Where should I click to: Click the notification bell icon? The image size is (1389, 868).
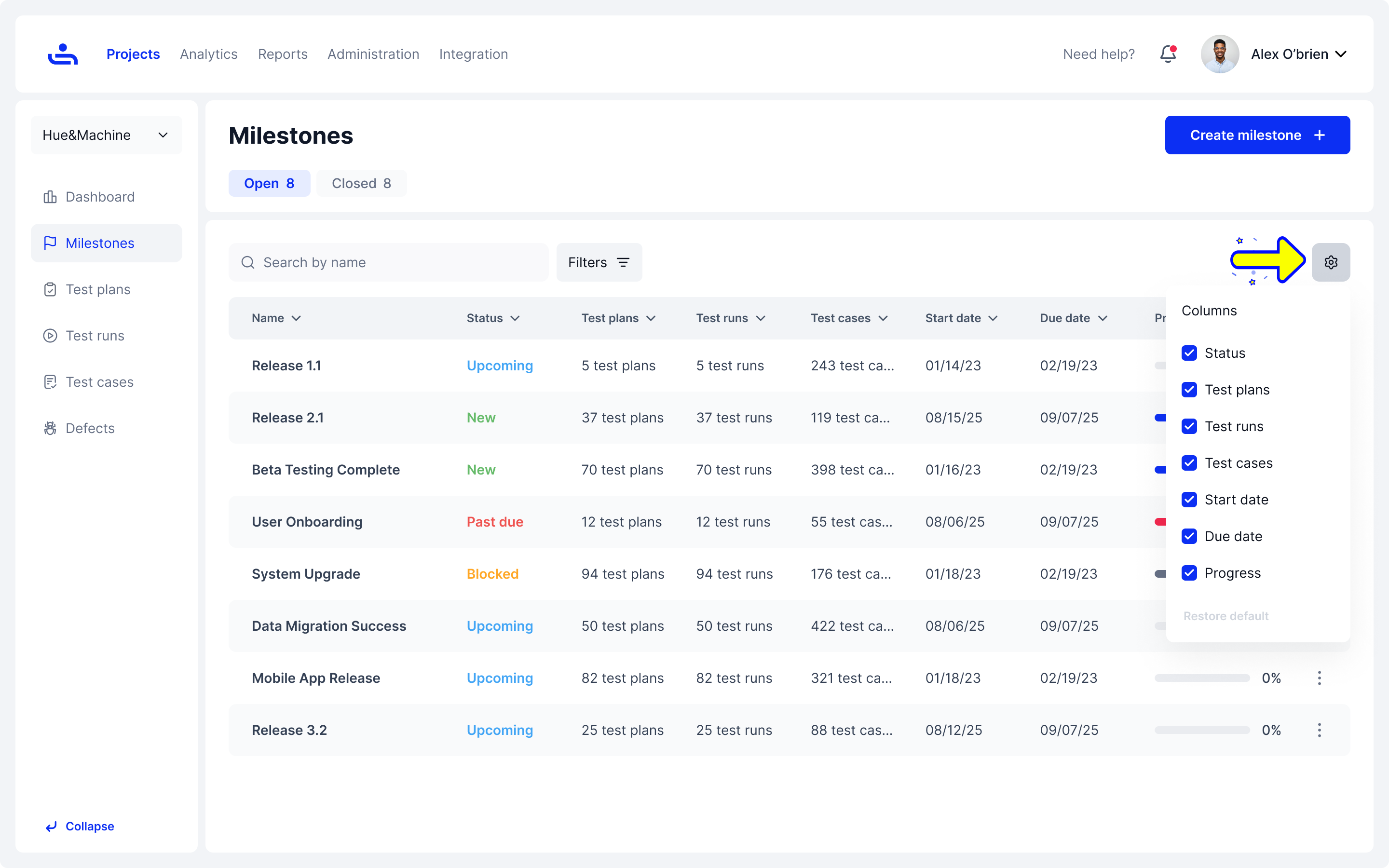[1168, 54]
